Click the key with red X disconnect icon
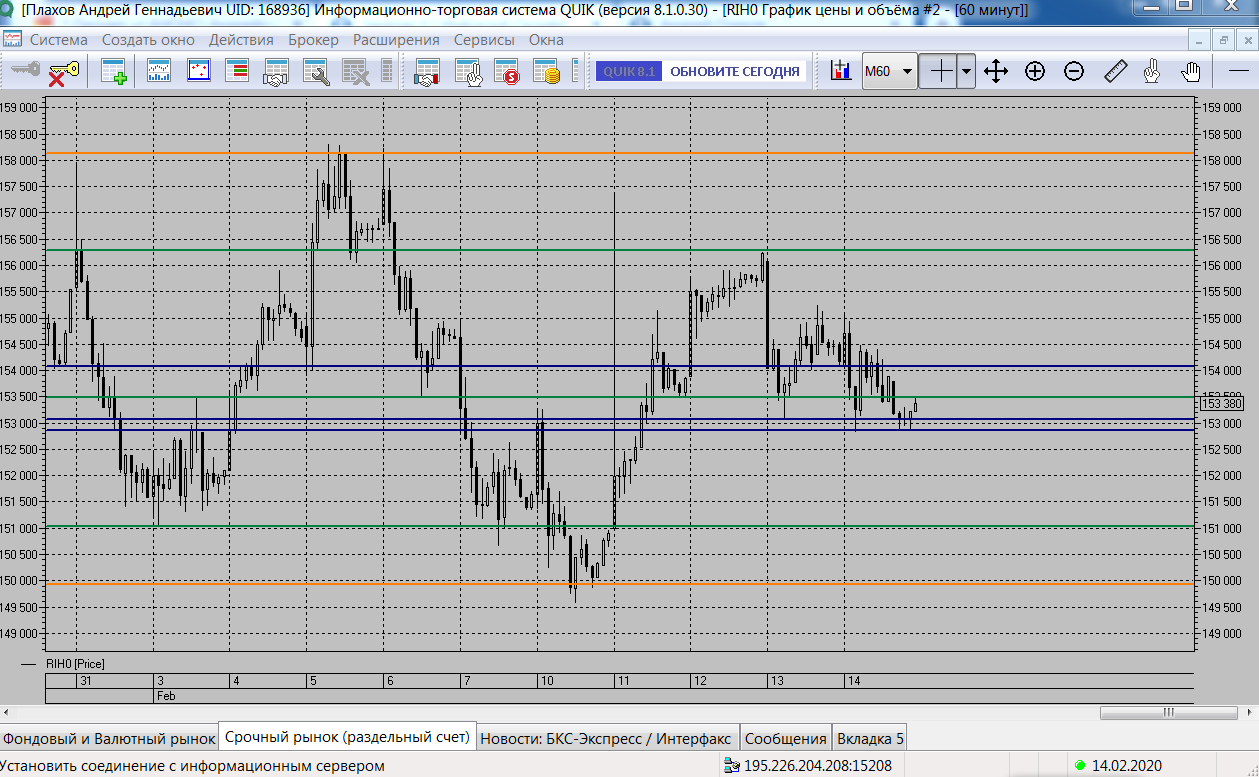Viewport: 1259px width, 777px height. pyautogui.click(x=62, y=72)
